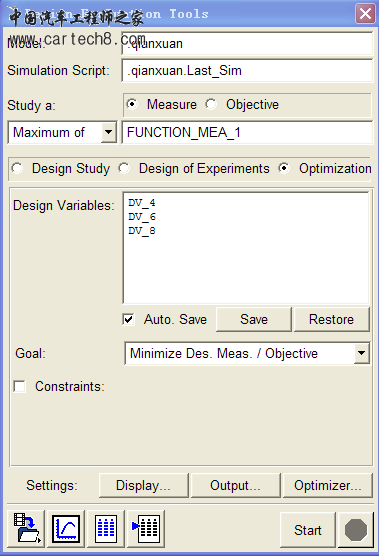
Task: Open the Optimizer settings
Action: (x=328, y=485)
